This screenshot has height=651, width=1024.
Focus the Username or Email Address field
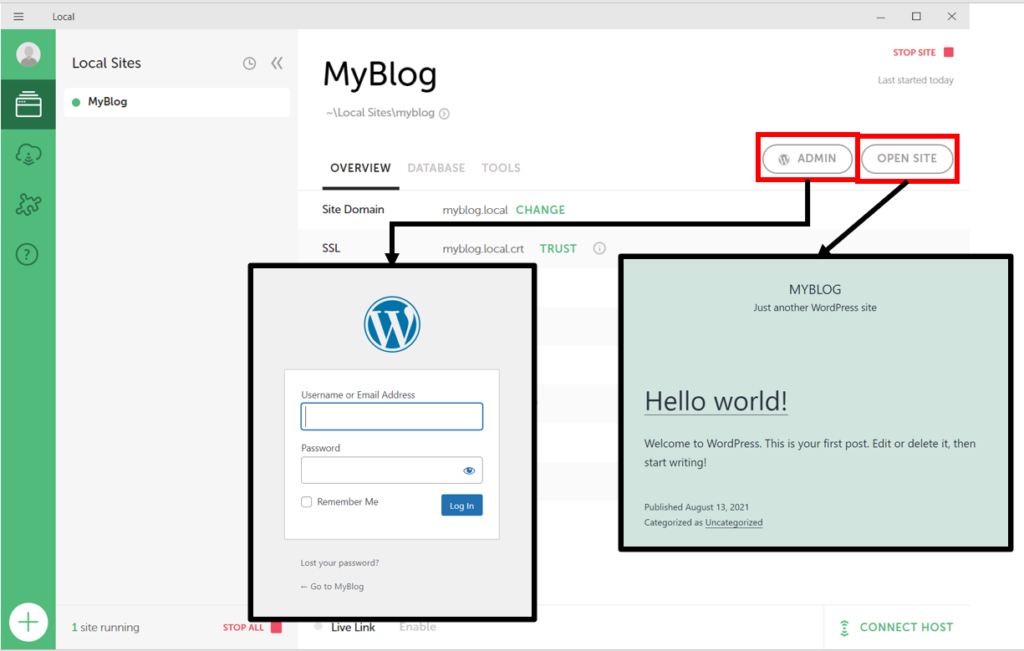(x=392, y=417)
